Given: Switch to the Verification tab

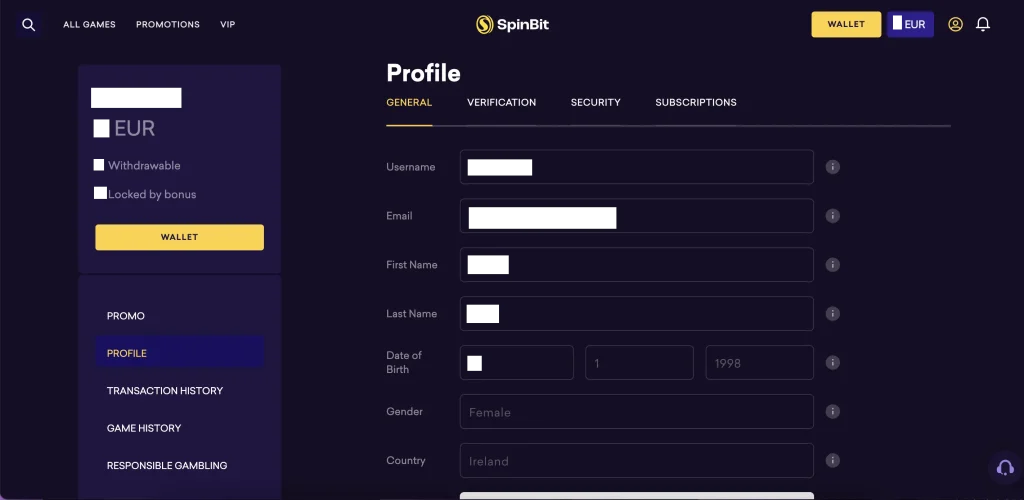Looking at the screenshot, I should [x=502, y=102].
